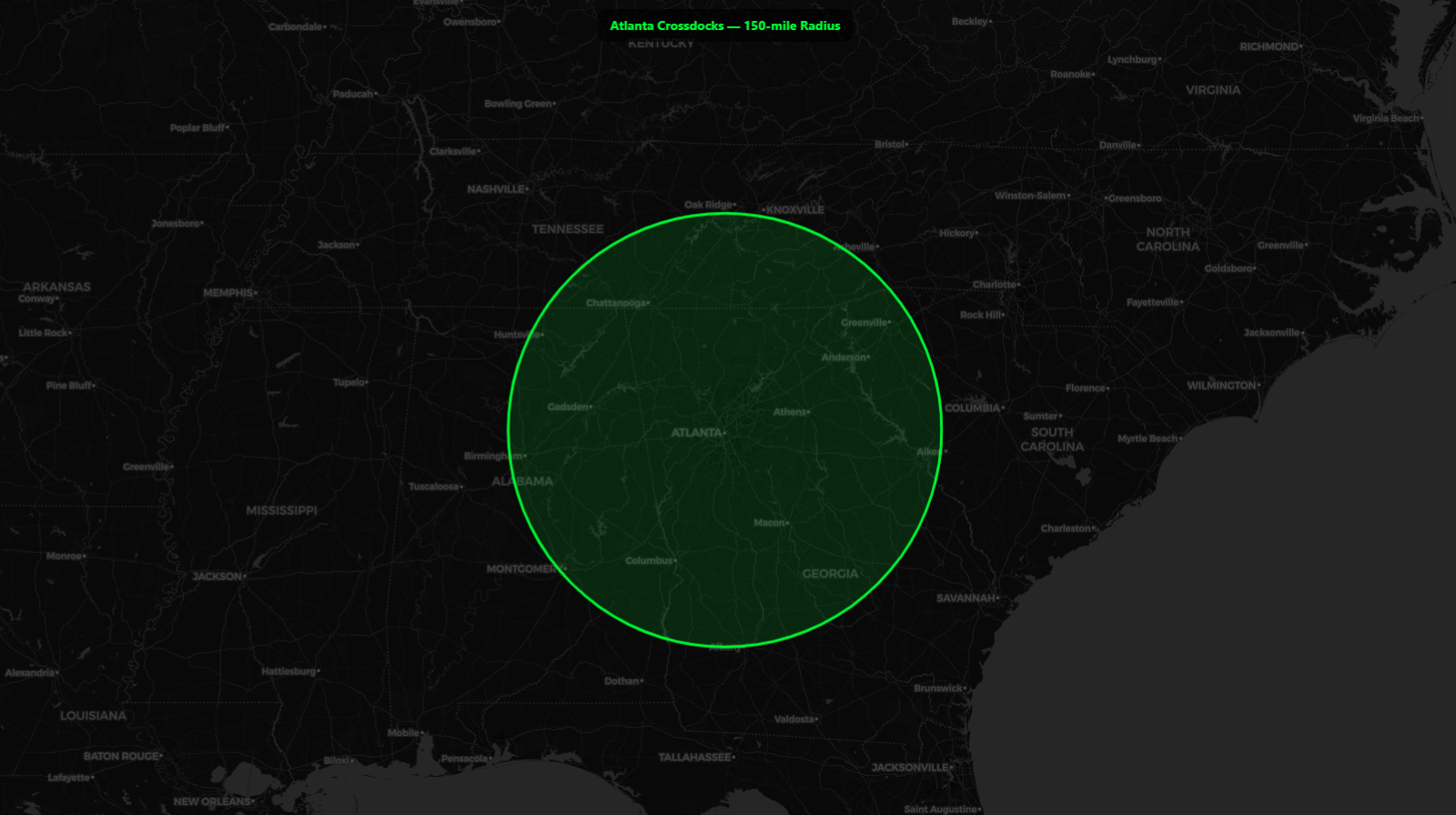Click the Biloxi city label
The image size is (1456, 815).
pos(336,760)
